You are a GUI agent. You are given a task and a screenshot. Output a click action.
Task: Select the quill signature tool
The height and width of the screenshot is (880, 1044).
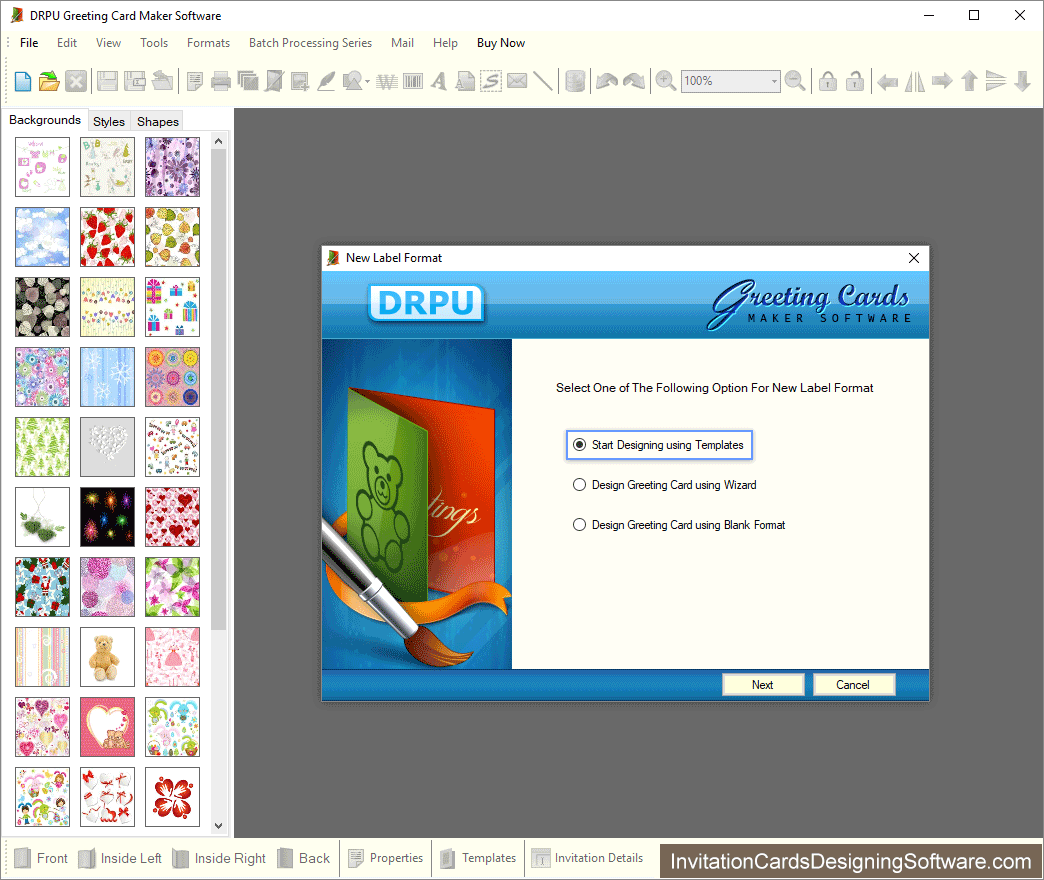point(326,81)
